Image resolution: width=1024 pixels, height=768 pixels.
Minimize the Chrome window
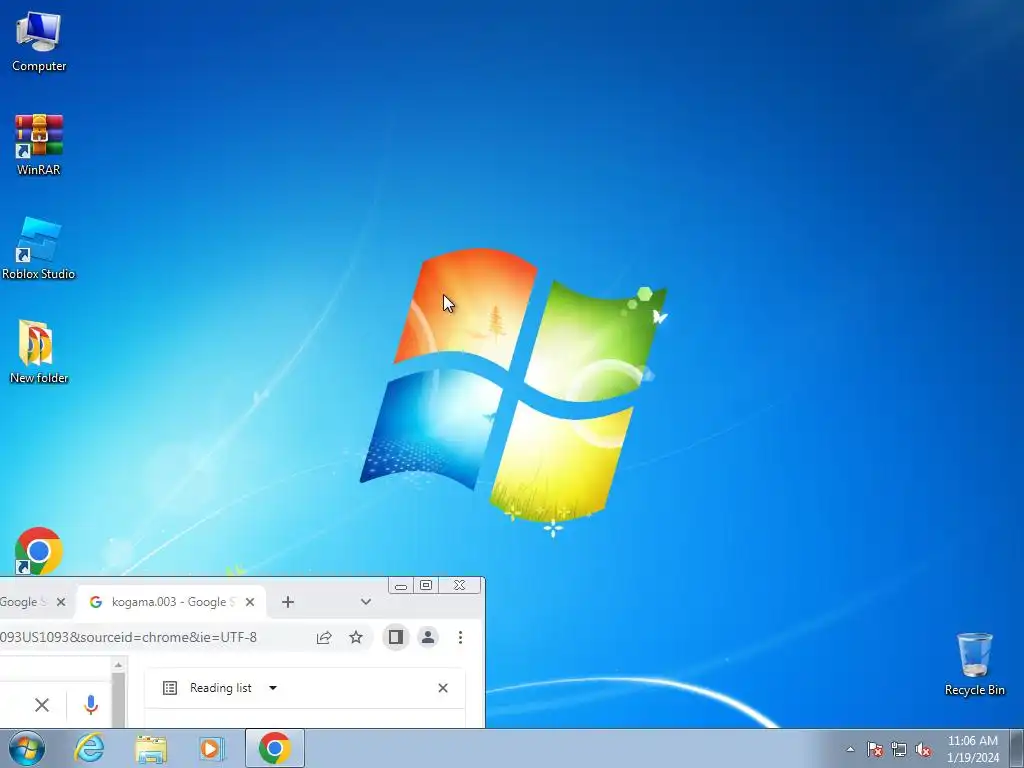(401, 586)
